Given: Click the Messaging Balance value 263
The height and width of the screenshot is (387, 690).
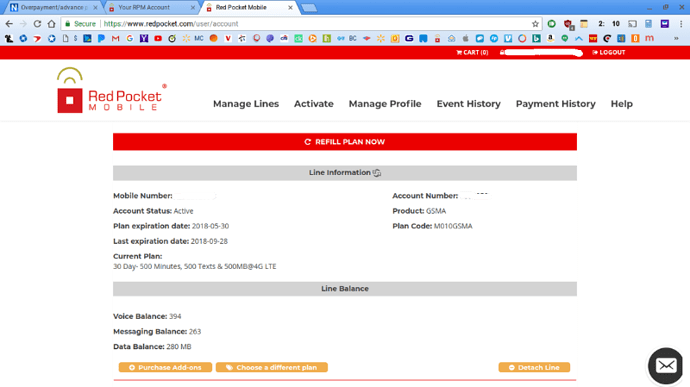Looking at the screenshot, I should coord(195,332).
